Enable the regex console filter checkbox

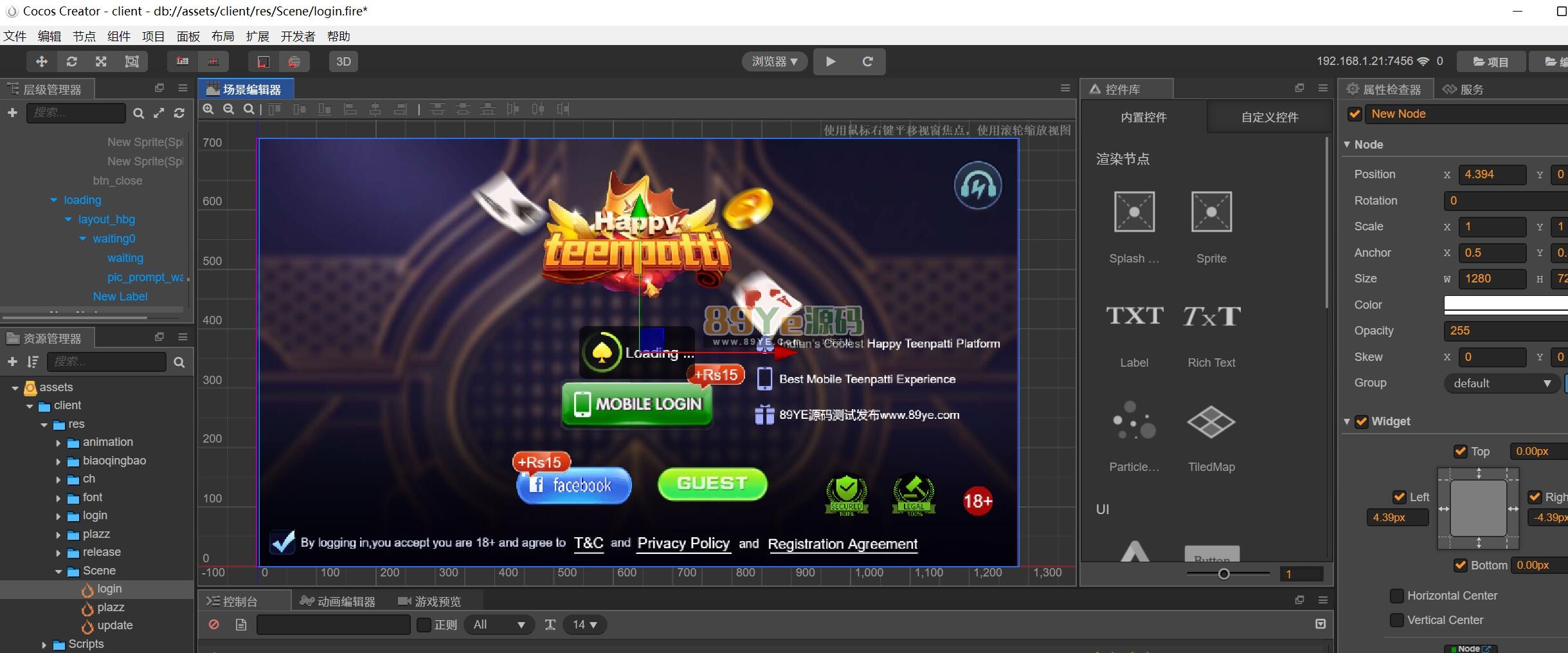pyautogui.click(x=424, y=625)
